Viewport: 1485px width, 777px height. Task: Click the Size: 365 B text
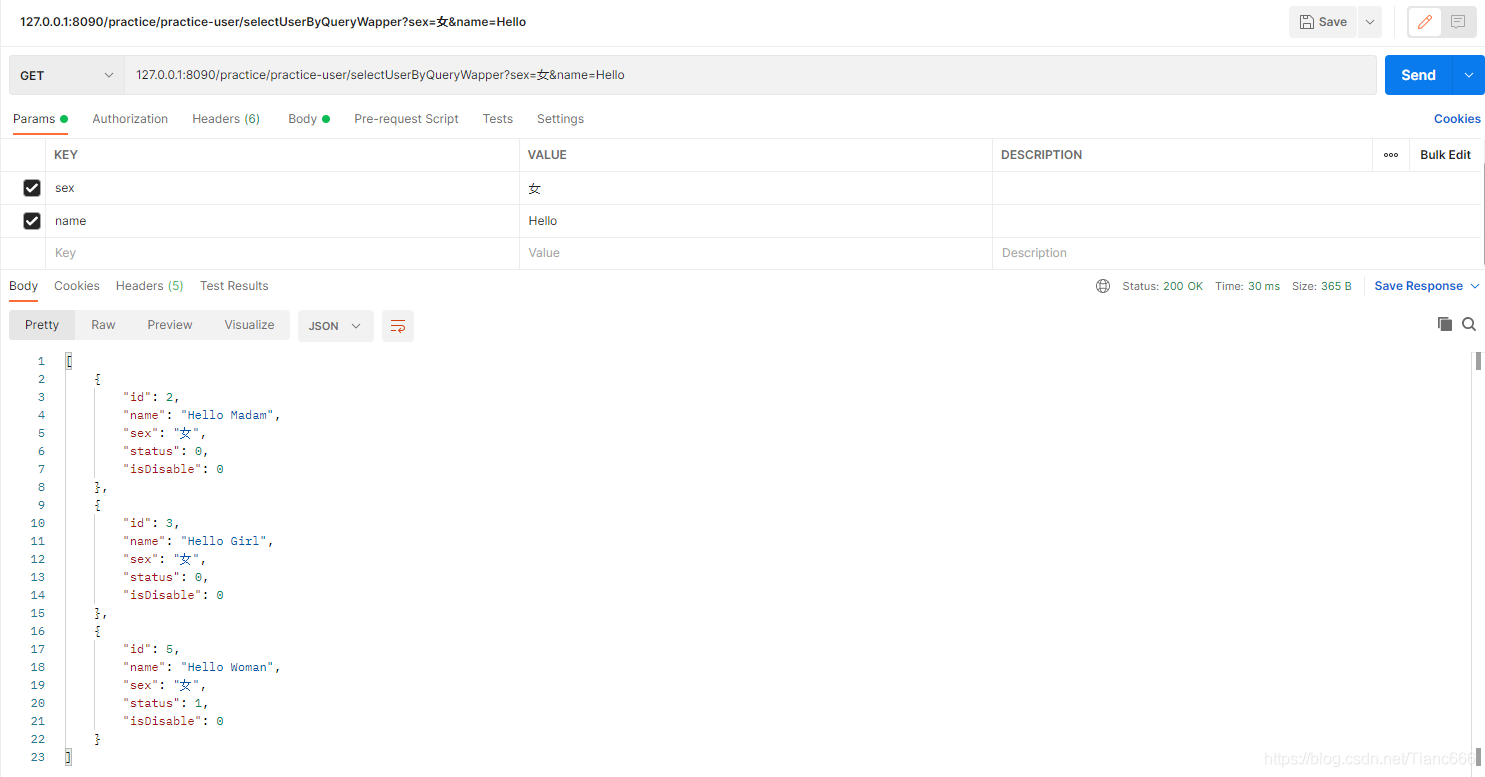pos(1322,286)
